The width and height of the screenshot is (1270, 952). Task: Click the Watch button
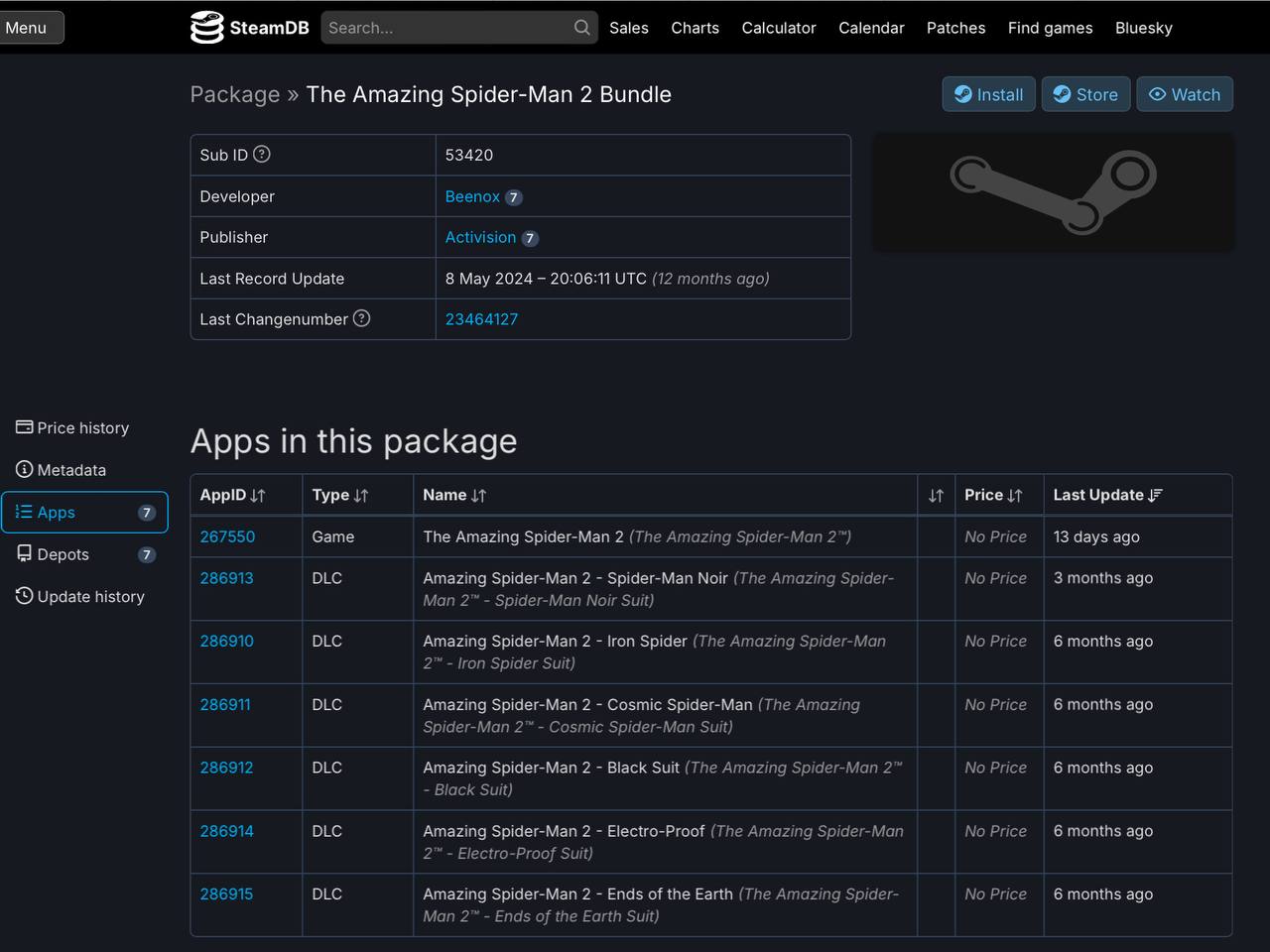[1185, 94]
